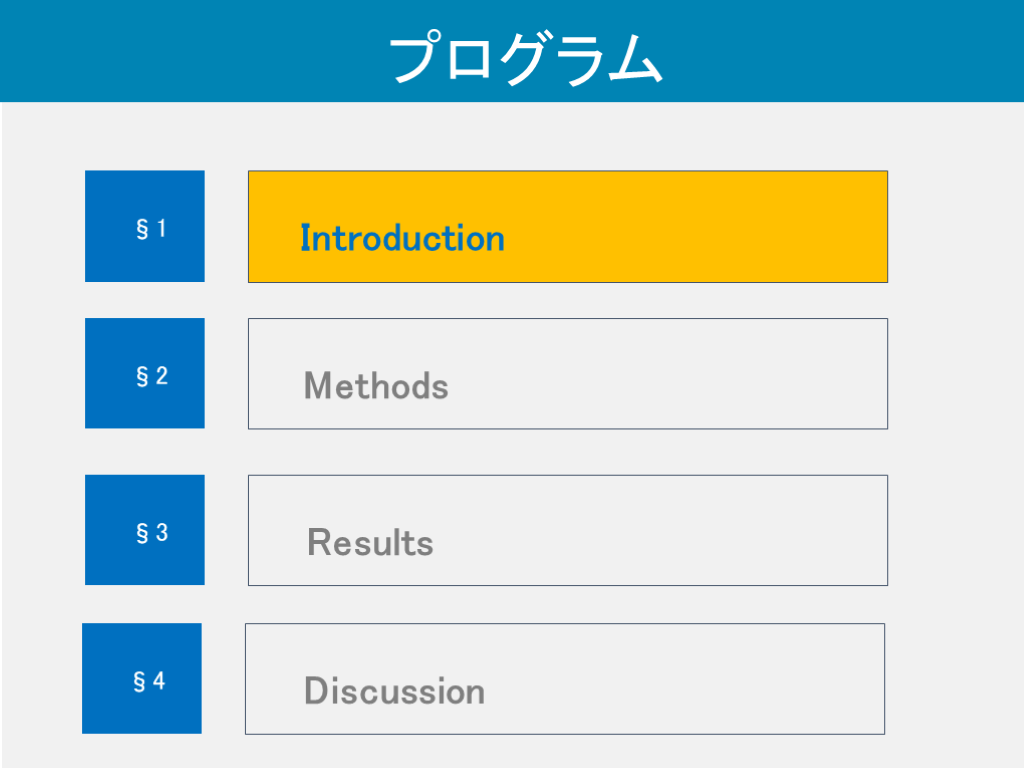Click blank space inside the Results box
The image size is (1024, 768).
pyautogui.click(x=700, y=530)
